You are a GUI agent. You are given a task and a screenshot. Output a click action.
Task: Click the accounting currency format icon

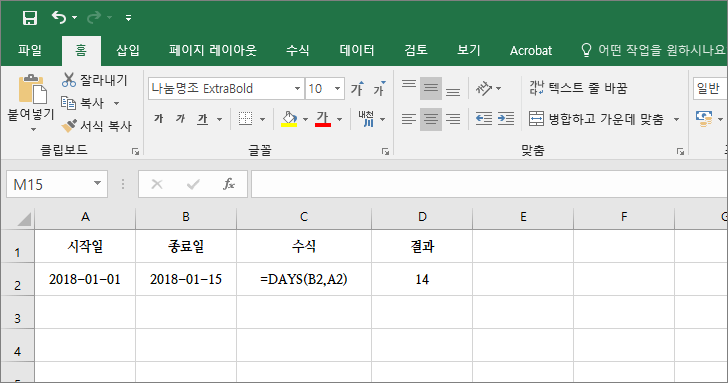pyautogui.click(x=704, y=119)
